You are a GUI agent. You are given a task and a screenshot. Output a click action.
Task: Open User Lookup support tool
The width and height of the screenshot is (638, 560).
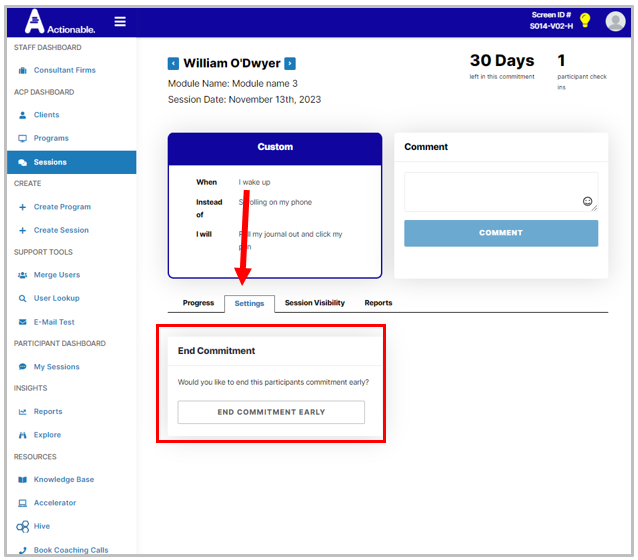pyautogui.click(x=56, y=298)
